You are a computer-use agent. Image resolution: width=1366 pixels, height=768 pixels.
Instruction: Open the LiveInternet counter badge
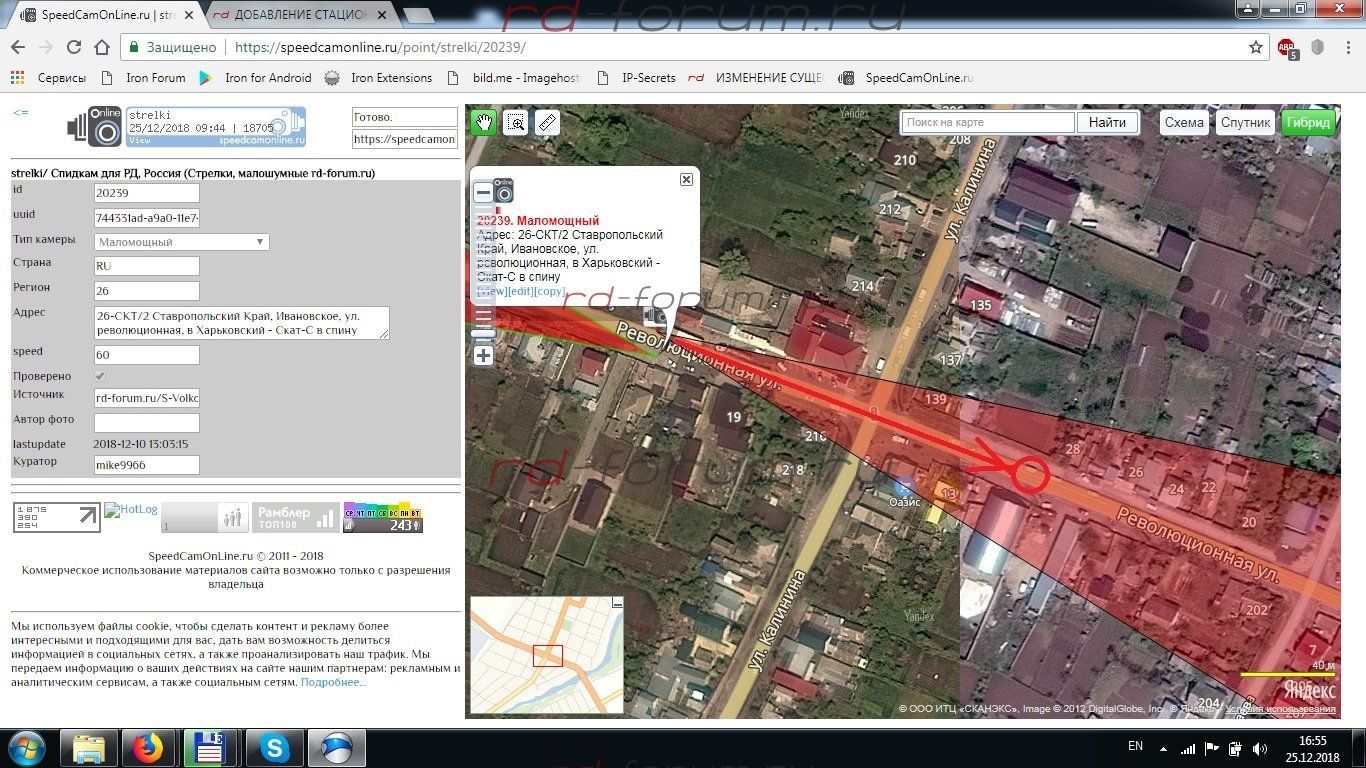click(x=56, y=517)
